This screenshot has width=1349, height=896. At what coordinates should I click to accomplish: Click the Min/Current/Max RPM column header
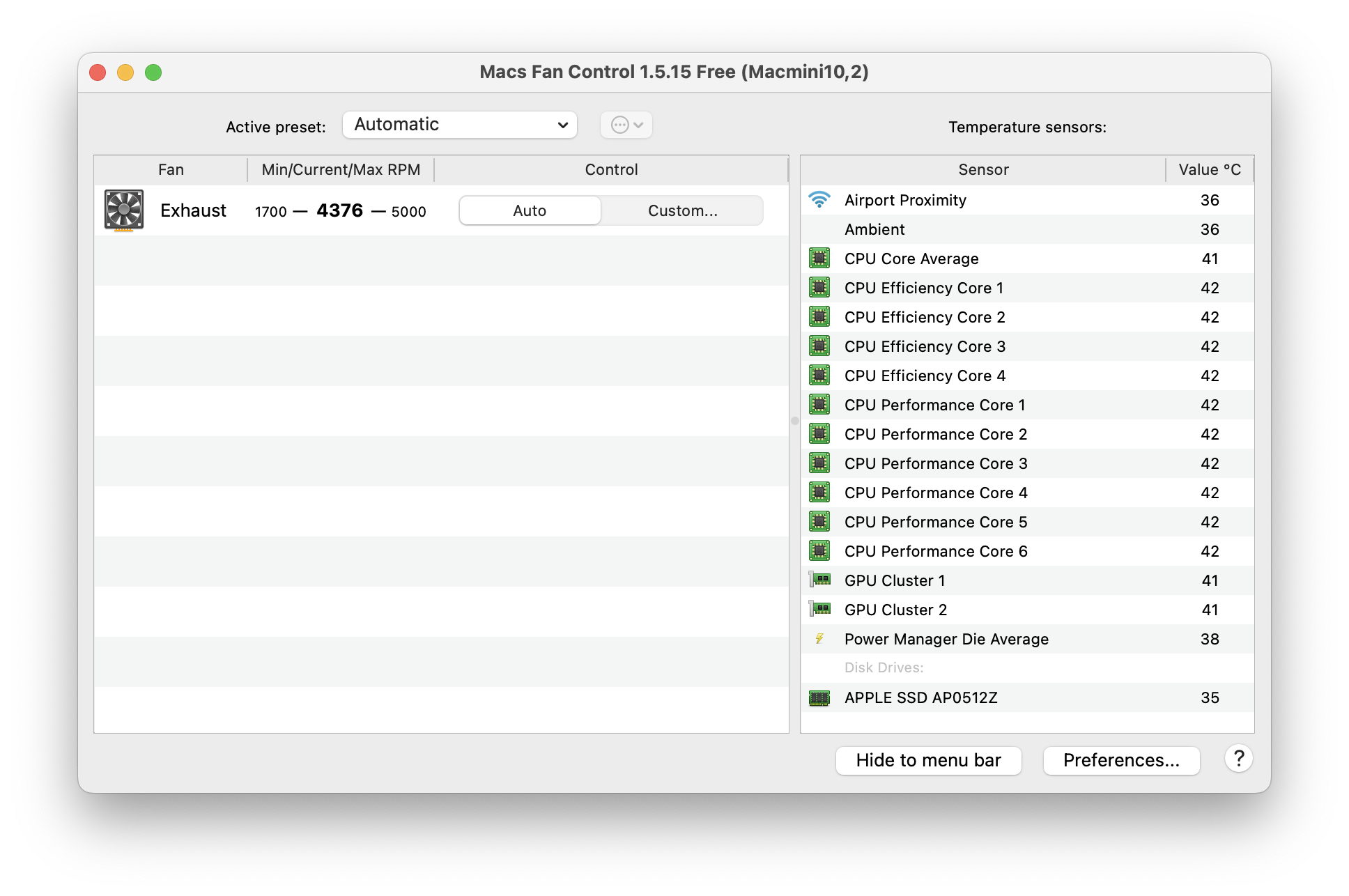[x=341, y=169]
